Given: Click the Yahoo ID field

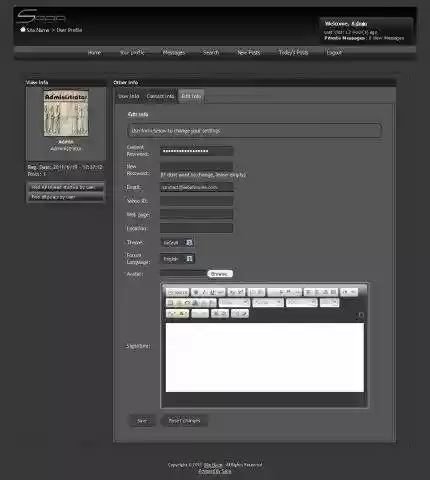Looking at the screenshot, I should [x=196, y=201].
